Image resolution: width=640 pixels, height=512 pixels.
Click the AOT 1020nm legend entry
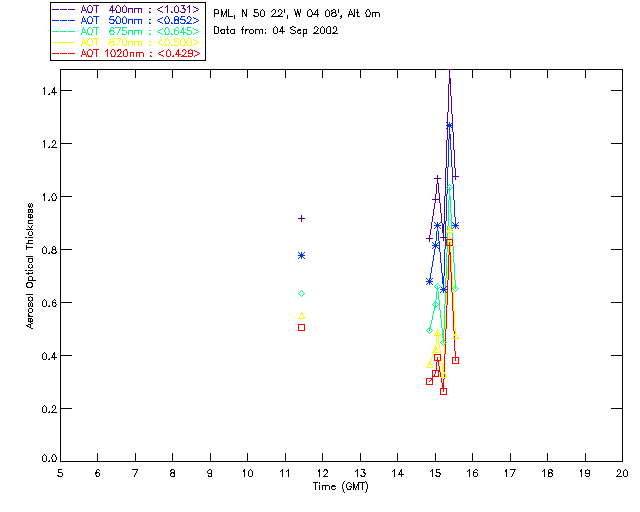click(126, 53)
